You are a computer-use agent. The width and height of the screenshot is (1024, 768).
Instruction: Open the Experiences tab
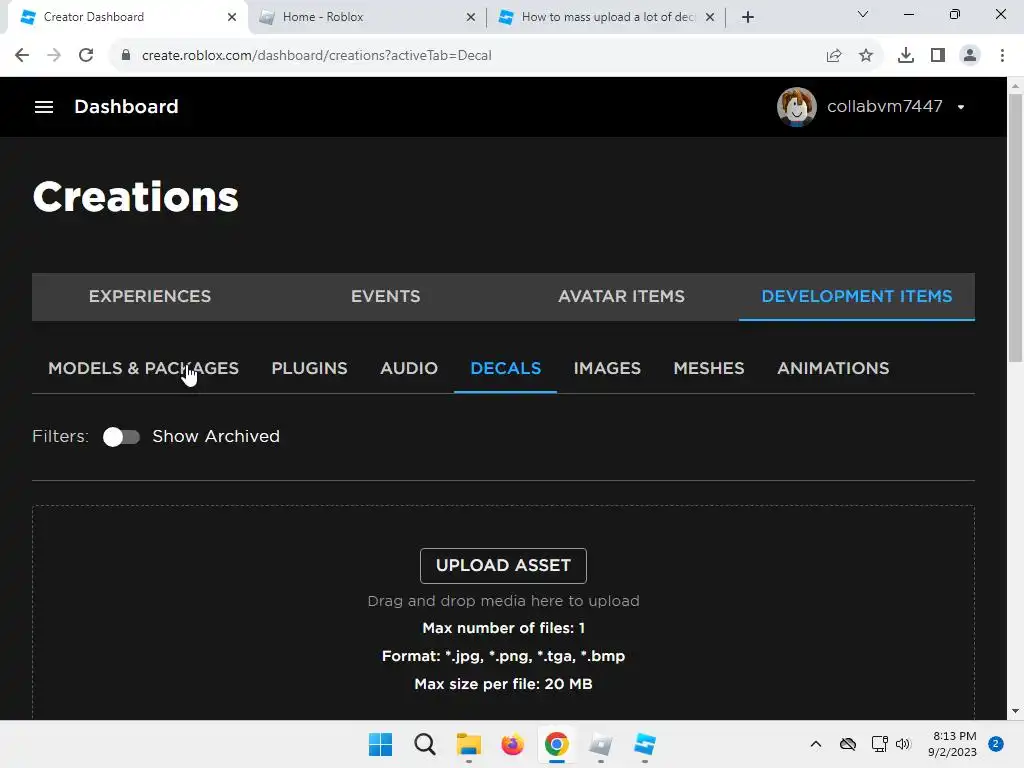pyautogui.click(x=150, y=296)
